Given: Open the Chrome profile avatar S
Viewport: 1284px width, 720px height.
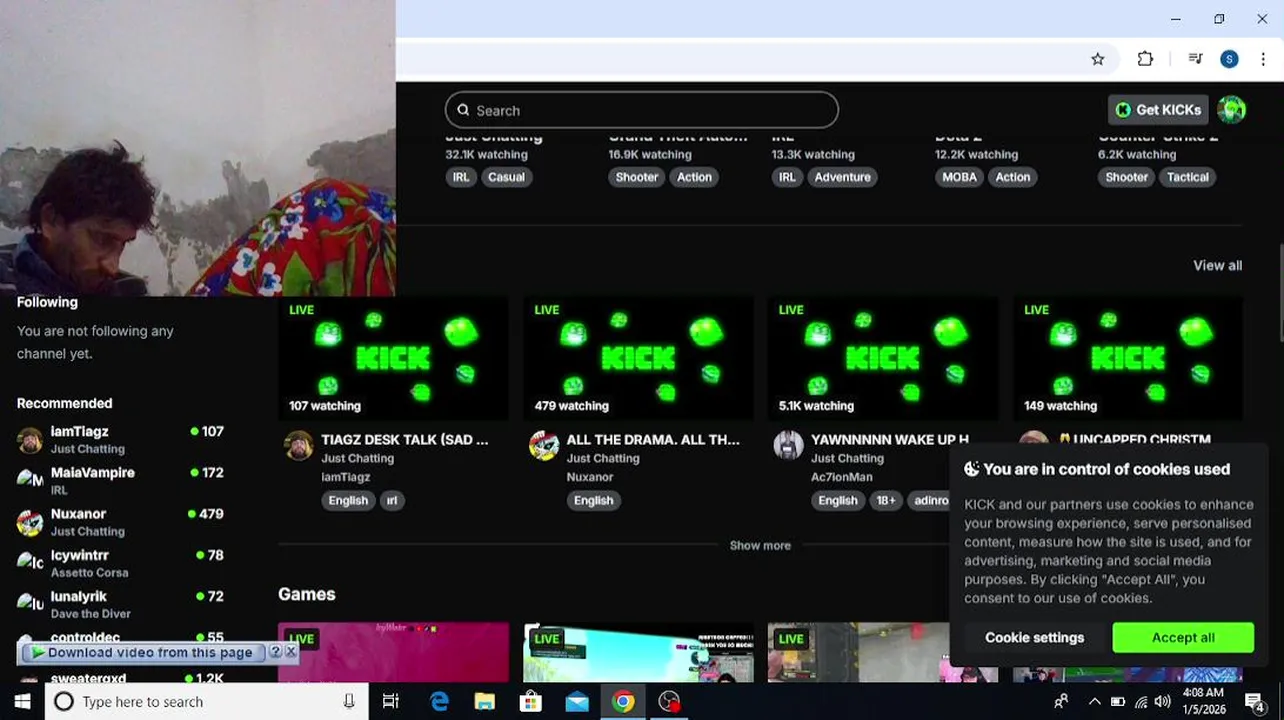Looking at the screenshot, I should pos(1229,59).
